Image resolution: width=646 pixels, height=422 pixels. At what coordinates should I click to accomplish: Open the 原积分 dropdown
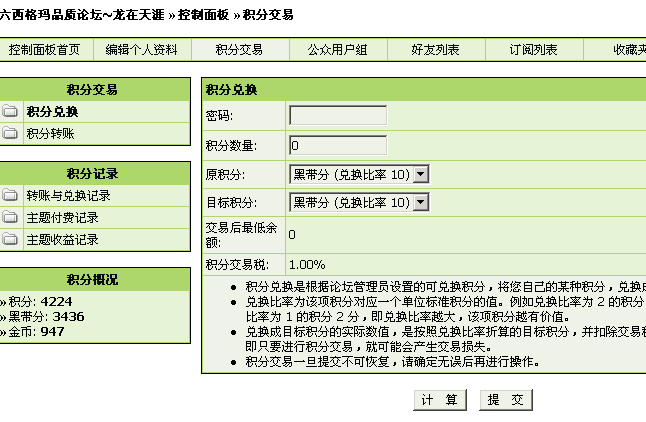(x=358, y=175)
